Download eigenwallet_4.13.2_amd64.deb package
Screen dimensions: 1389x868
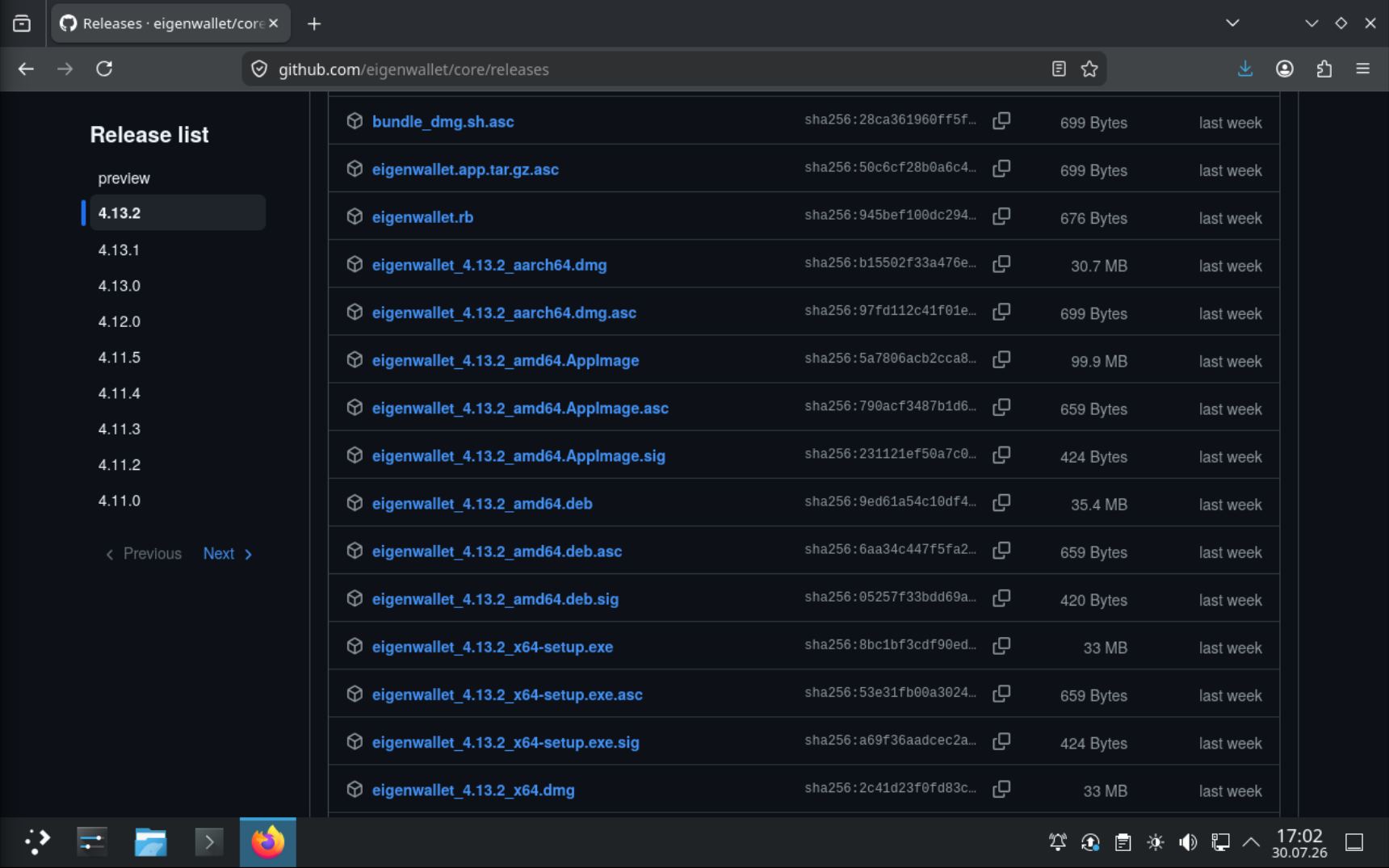pos(482,503)
